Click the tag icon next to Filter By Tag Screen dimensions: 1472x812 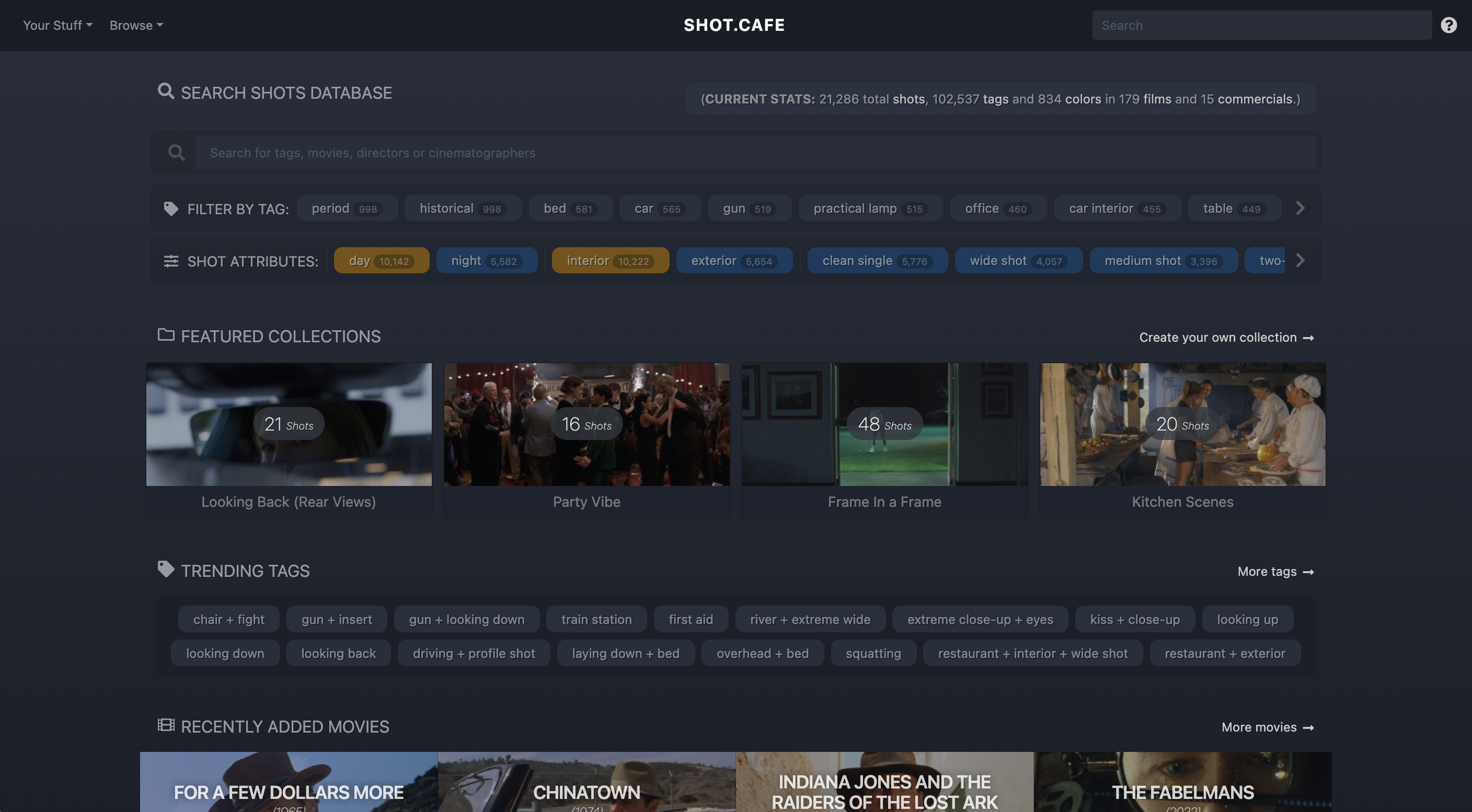click(171, 208)
